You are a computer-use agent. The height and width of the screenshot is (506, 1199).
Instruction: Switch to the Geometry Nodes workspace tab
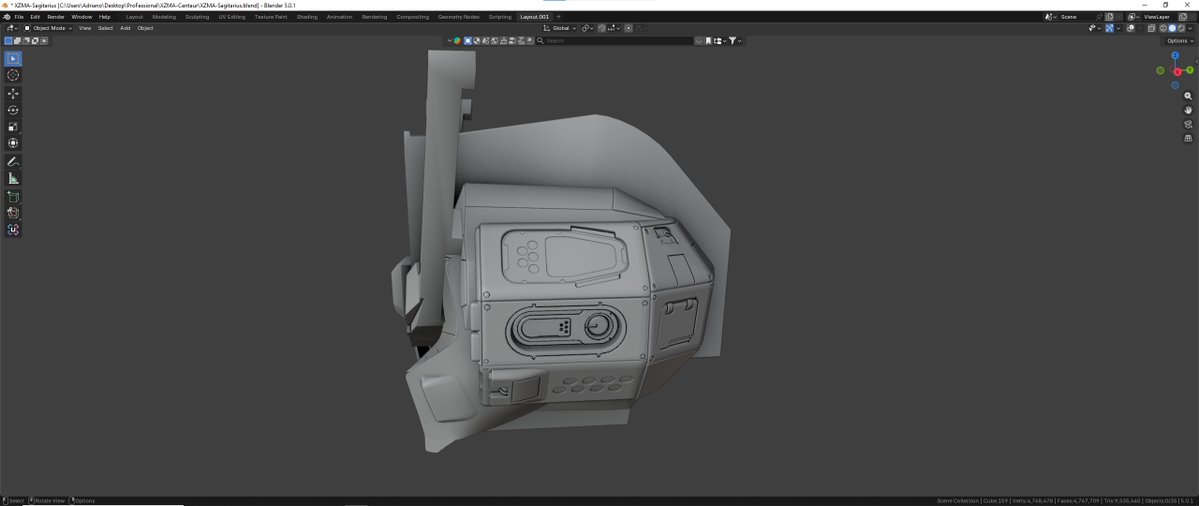(459, 17)
